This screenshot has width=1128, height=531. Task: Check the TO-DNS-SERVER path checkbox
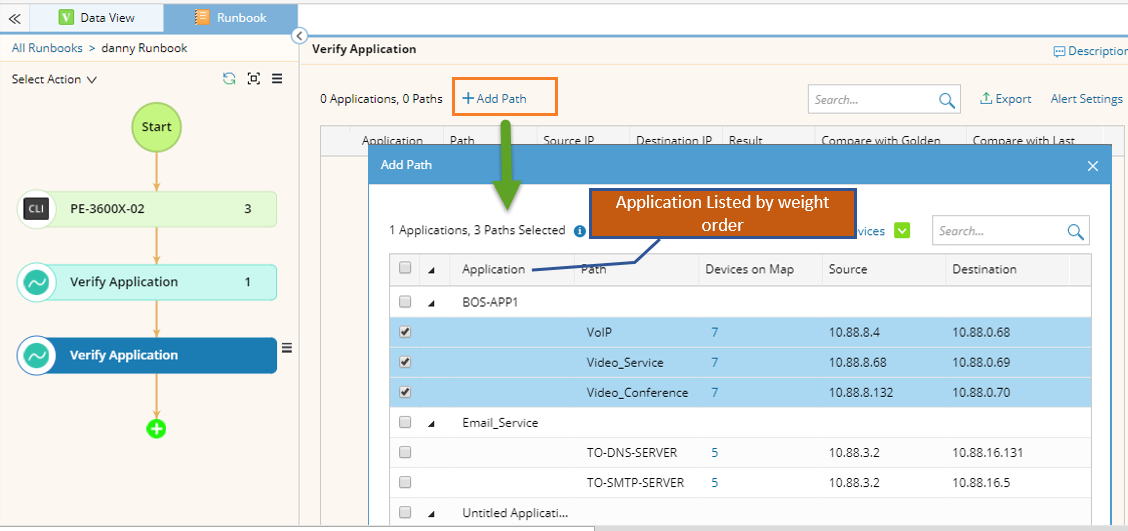(405, 452)
